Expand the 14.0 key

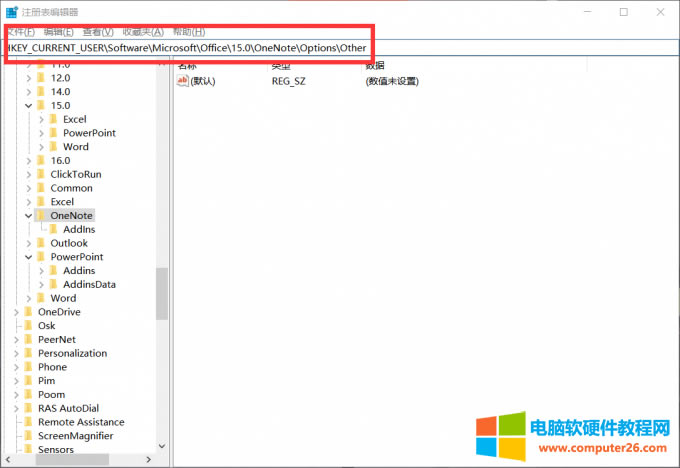pos(29,92)
